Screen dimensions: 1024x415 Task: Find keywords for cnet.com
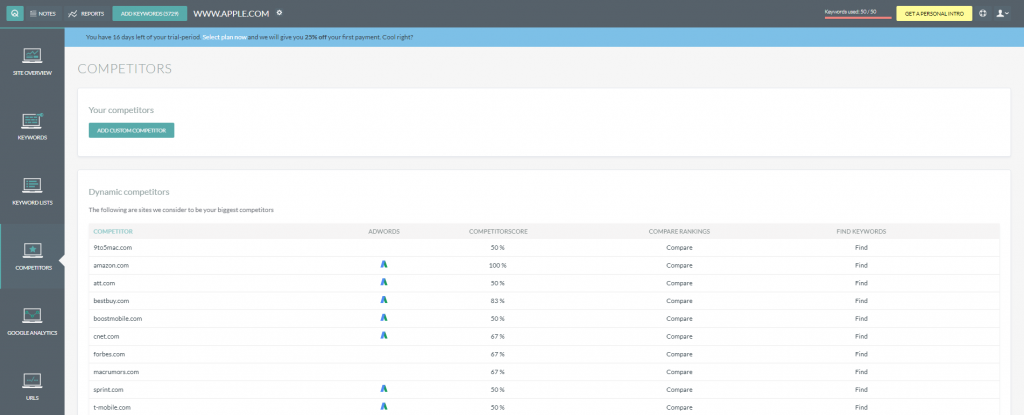[861, 336]
